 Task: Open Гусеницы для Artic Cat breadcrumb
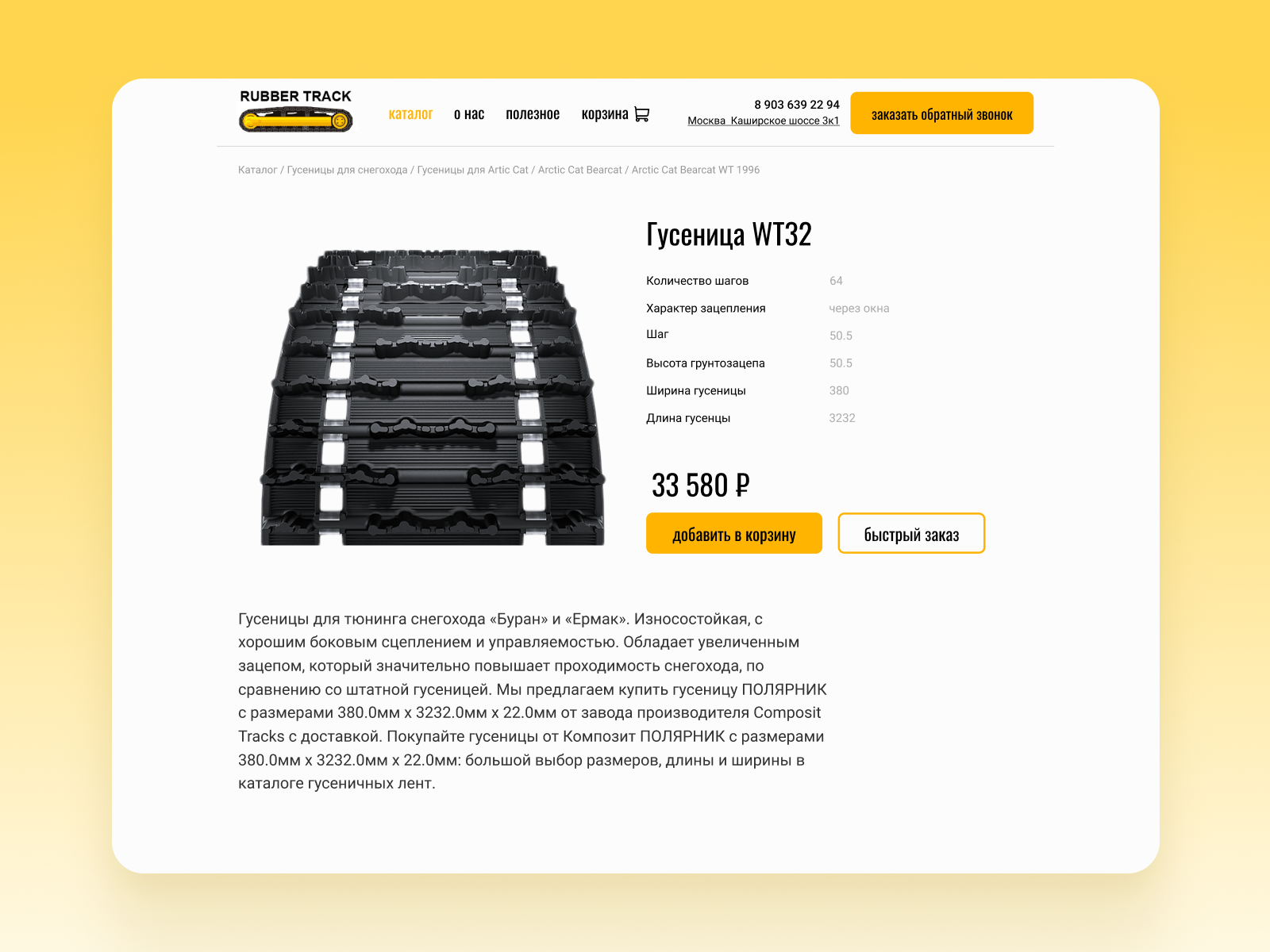[x=472, y=170]
